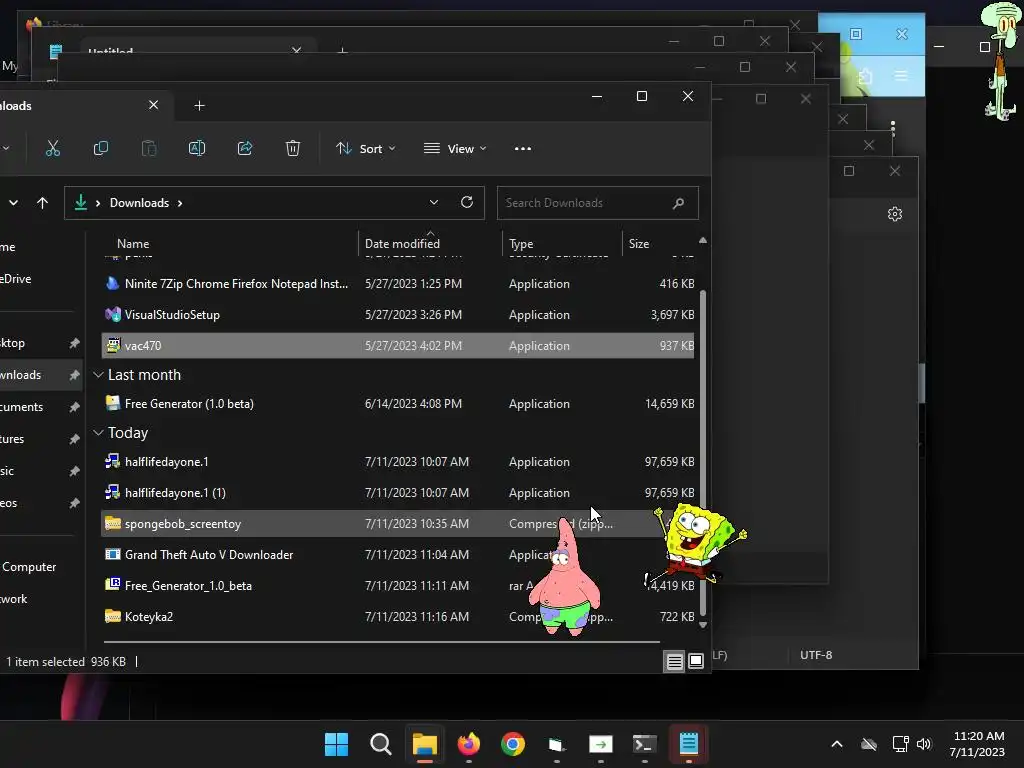Expand recent locations chevron beside up arrow
The width and height of the screenshot is (1024, 768).
tap(13, 203)
